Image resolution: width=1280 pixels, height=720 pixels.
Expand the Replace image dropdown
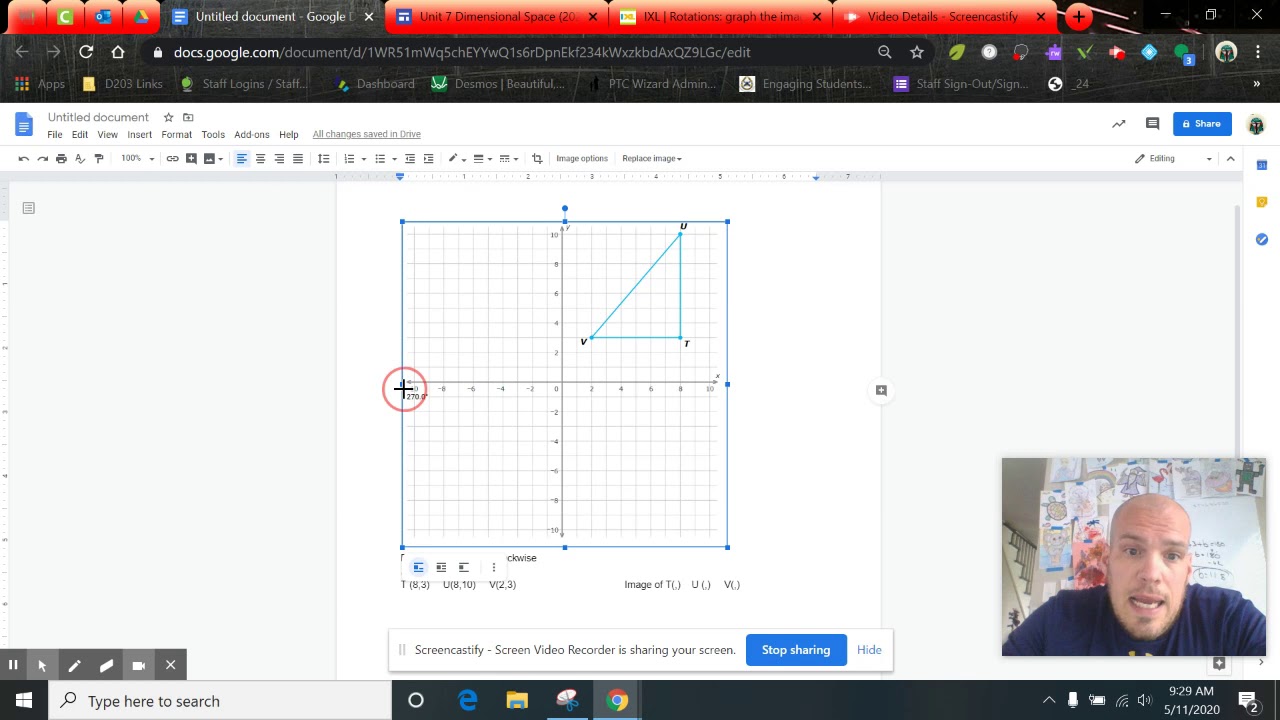(x=652, y=158)
